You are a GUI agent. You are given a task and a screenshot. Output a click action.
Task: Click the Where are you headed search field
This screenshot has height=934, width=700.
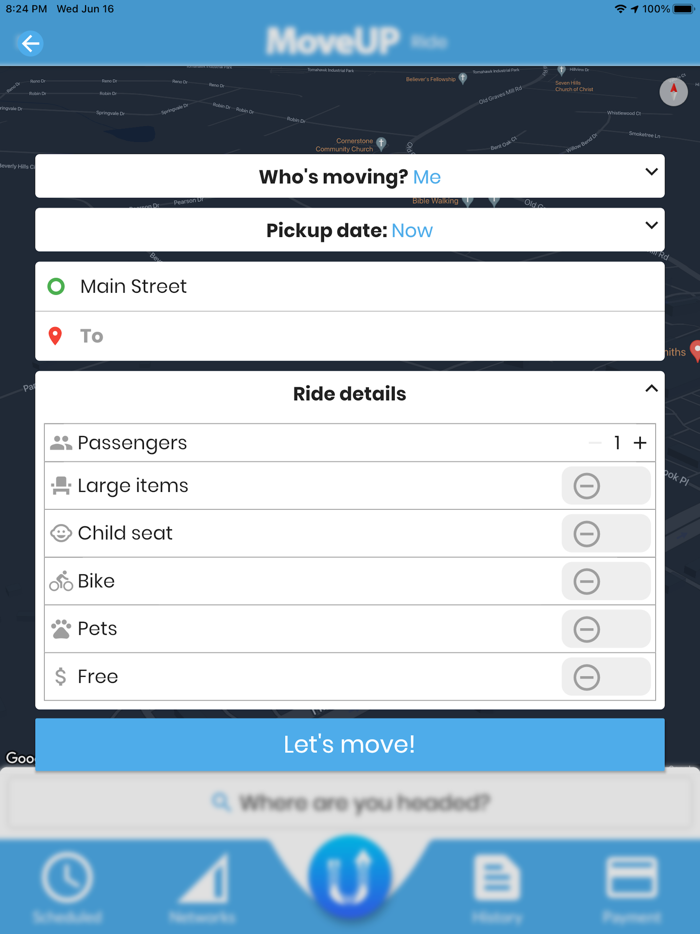click(349, 801)
